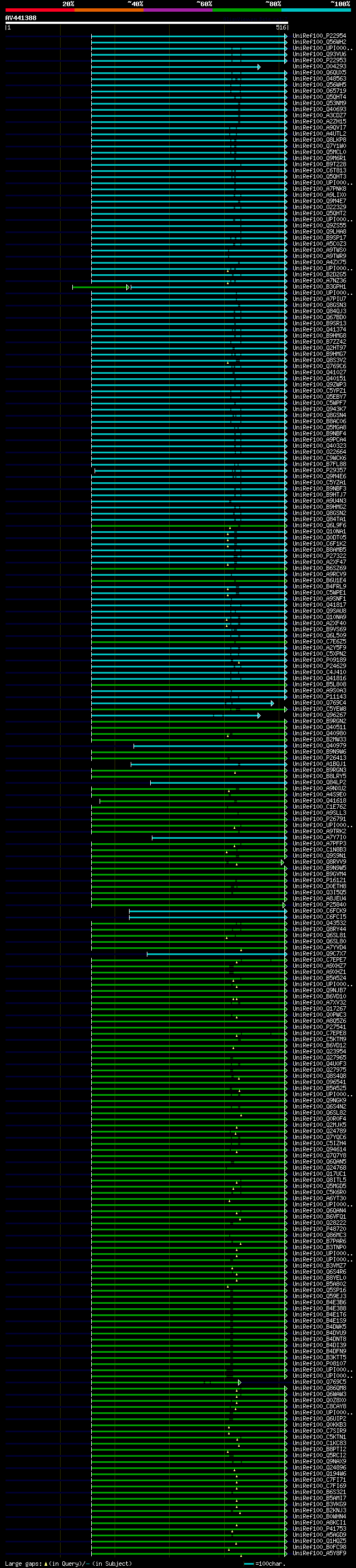Open hit UniRef100_P22953
Screen dimensions: 356x1568
tap(319, 60)
